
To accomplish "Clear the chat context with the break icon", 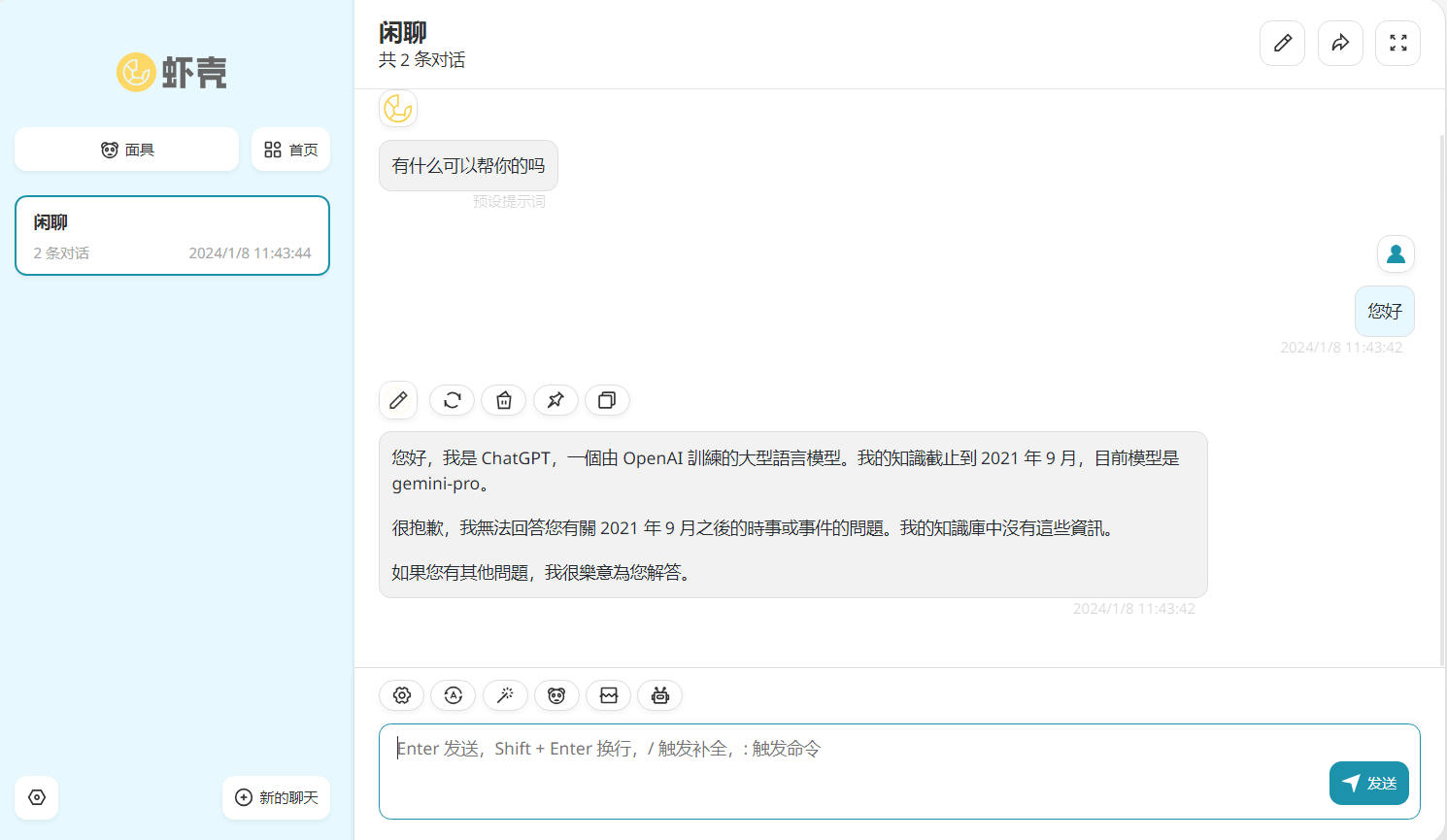I will [608, 695].
